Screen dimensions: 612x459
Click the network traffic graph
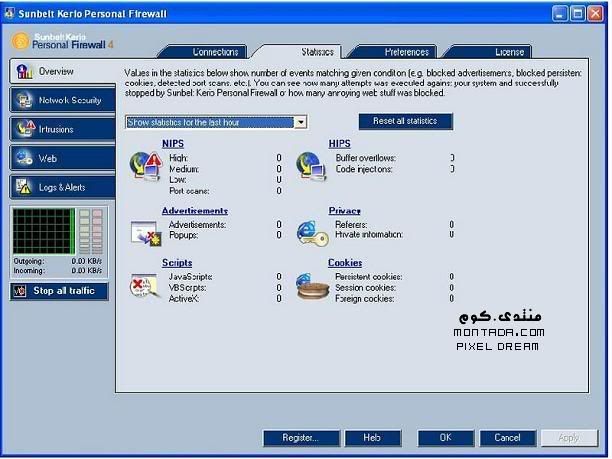point(44,231)
